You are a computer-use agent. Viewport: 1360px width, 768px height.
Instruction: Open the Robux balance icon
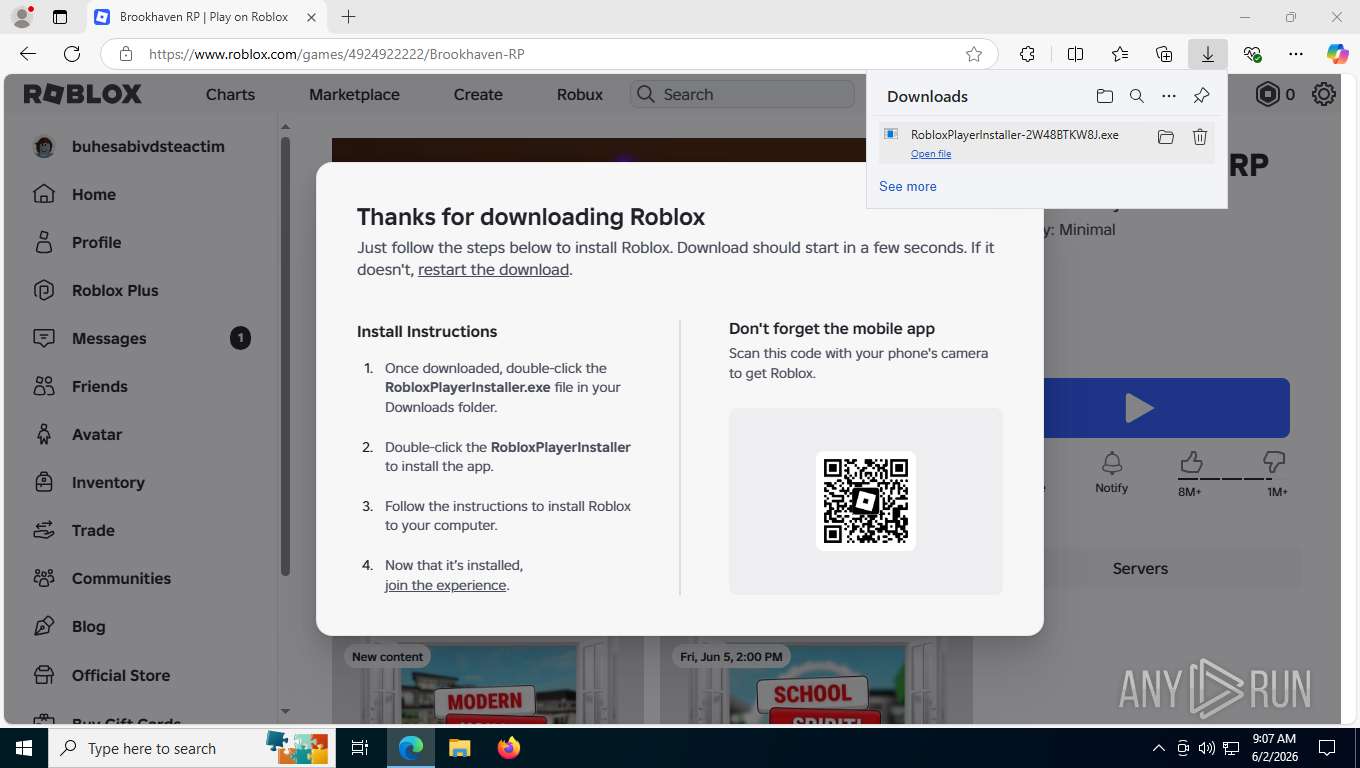coord(1267,94)
